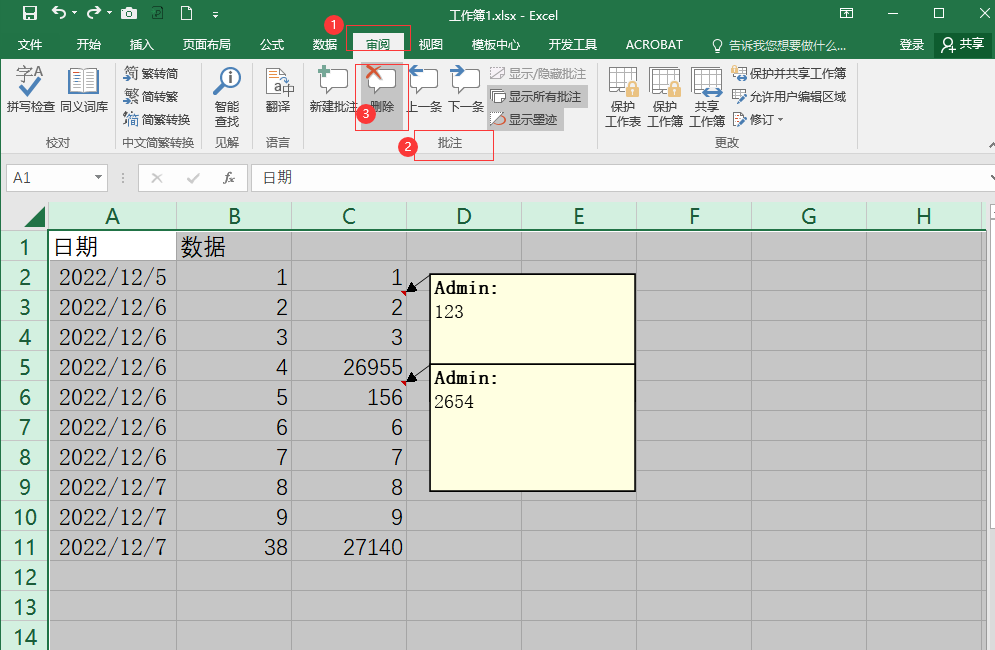Click 共享工作簿 share workbook

point(706,97)
